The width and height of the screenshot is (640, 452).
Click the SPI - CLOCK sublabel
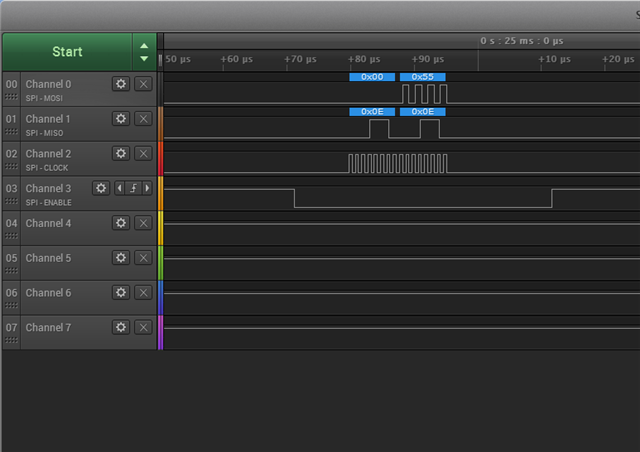[x=47, y=167]
